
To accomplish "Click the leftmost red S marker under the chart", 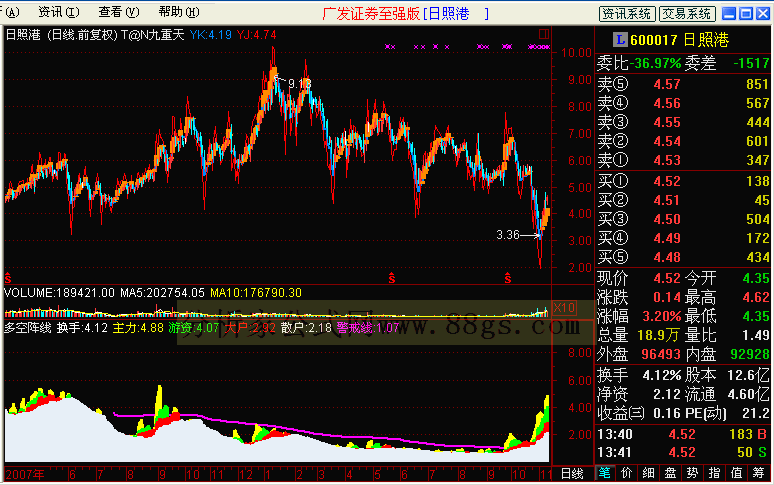I will tap(8, 278).
